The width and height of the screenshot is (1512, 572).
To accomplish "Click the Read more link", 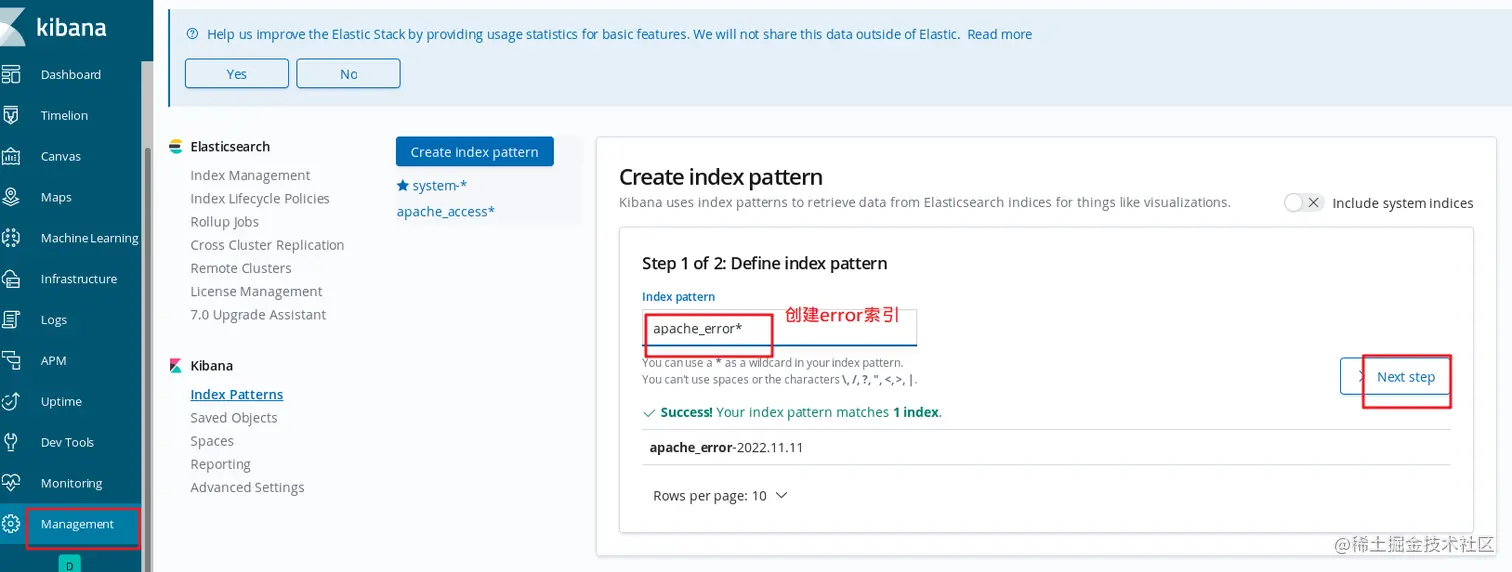I will point(999,34).
